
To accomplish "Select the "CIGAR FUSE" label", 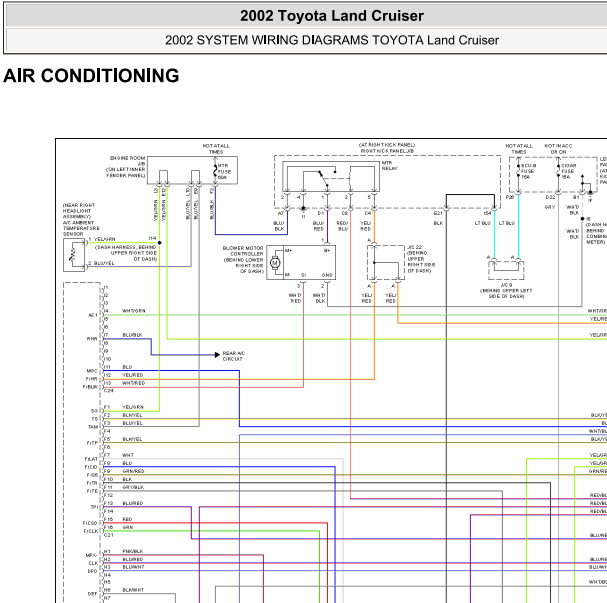I will pyautogui.click(x=568, y=168).
